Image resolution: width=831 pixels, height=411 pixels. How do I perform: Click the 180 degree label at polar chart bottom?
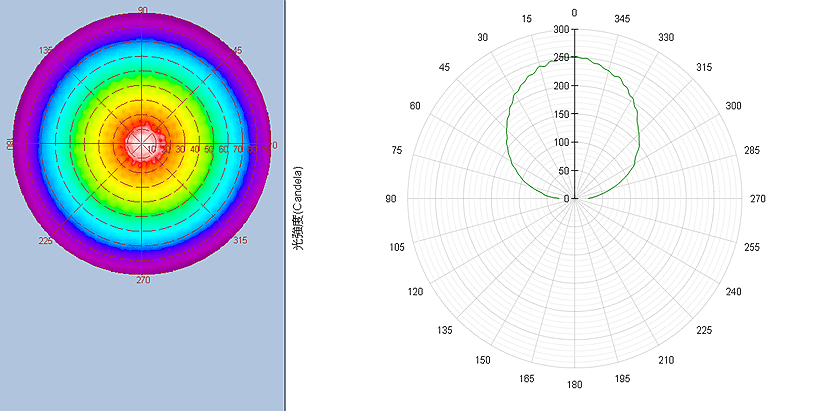click(574, 385)
